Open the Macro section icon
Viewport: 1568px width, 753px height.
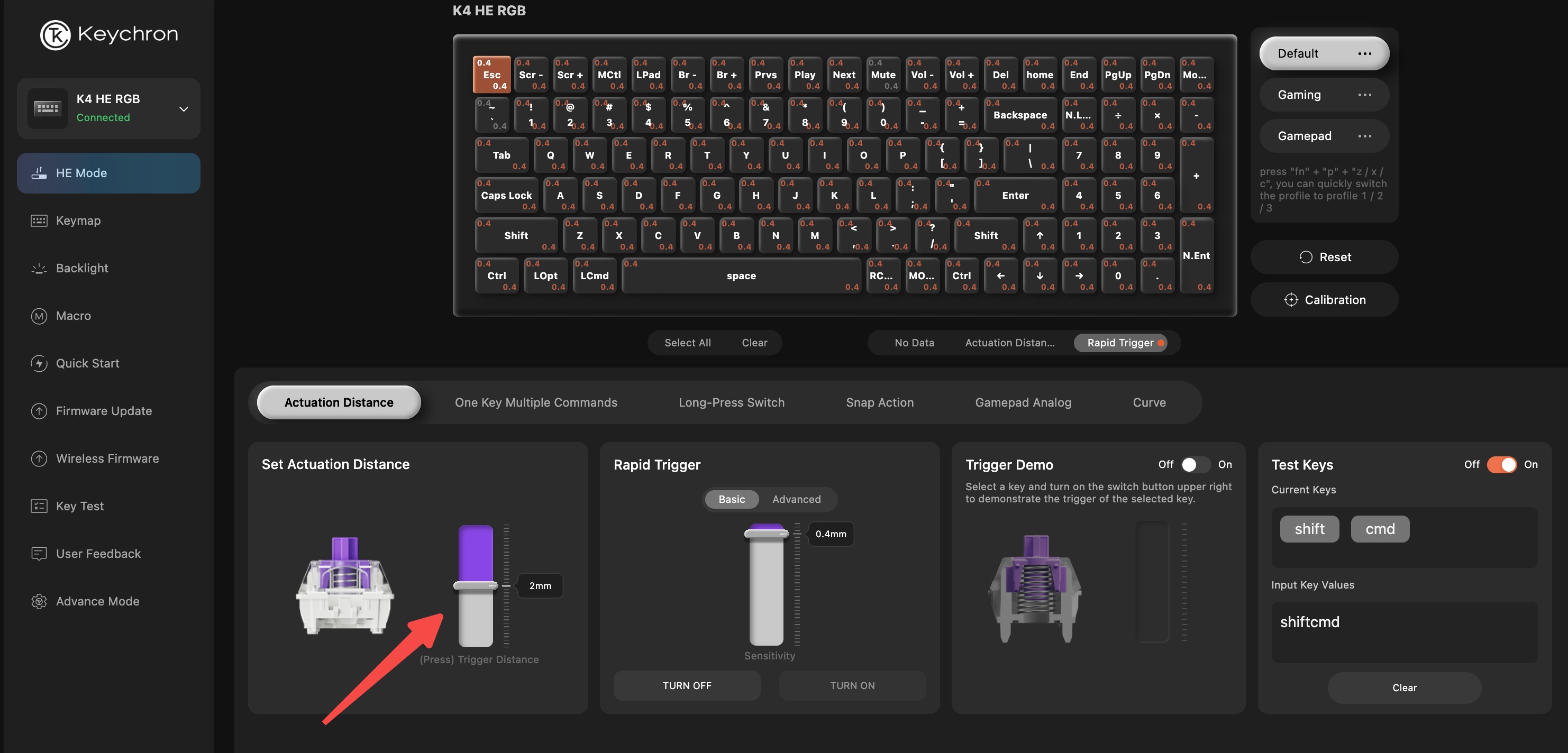[39, 316]
